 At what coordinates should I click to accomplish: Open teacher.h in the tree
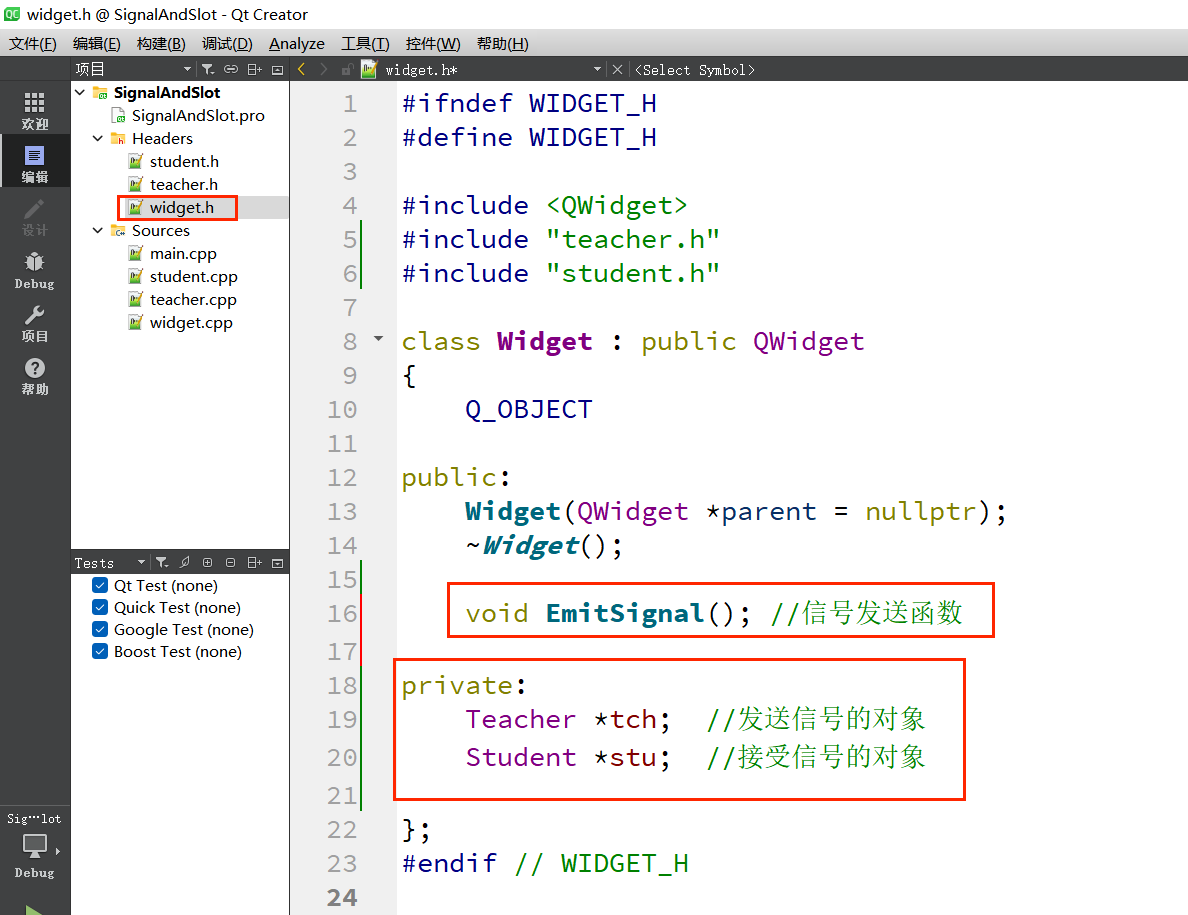pos(183,184)
